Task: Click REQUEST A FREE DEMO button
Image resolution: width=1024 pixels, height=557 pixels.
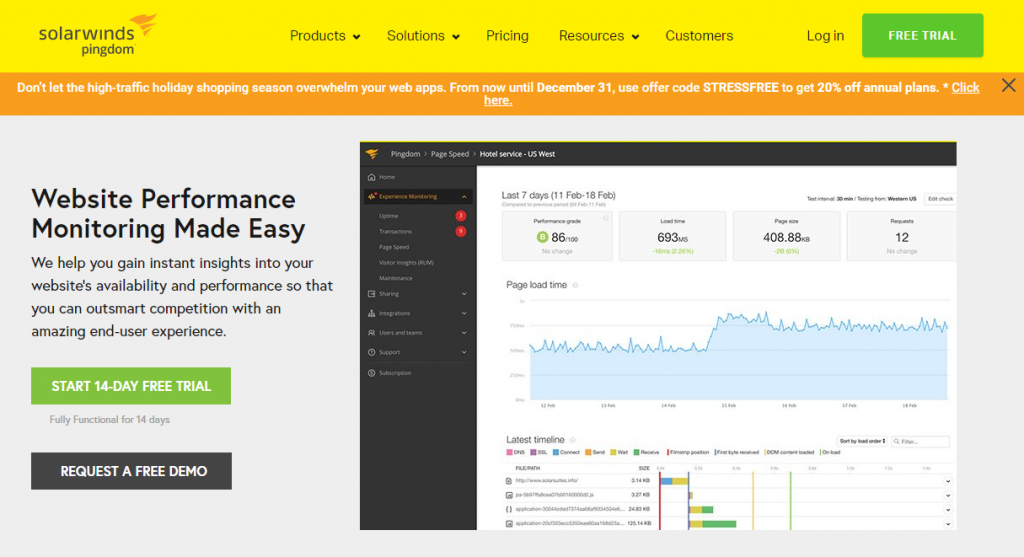Action: coord(131,471)
